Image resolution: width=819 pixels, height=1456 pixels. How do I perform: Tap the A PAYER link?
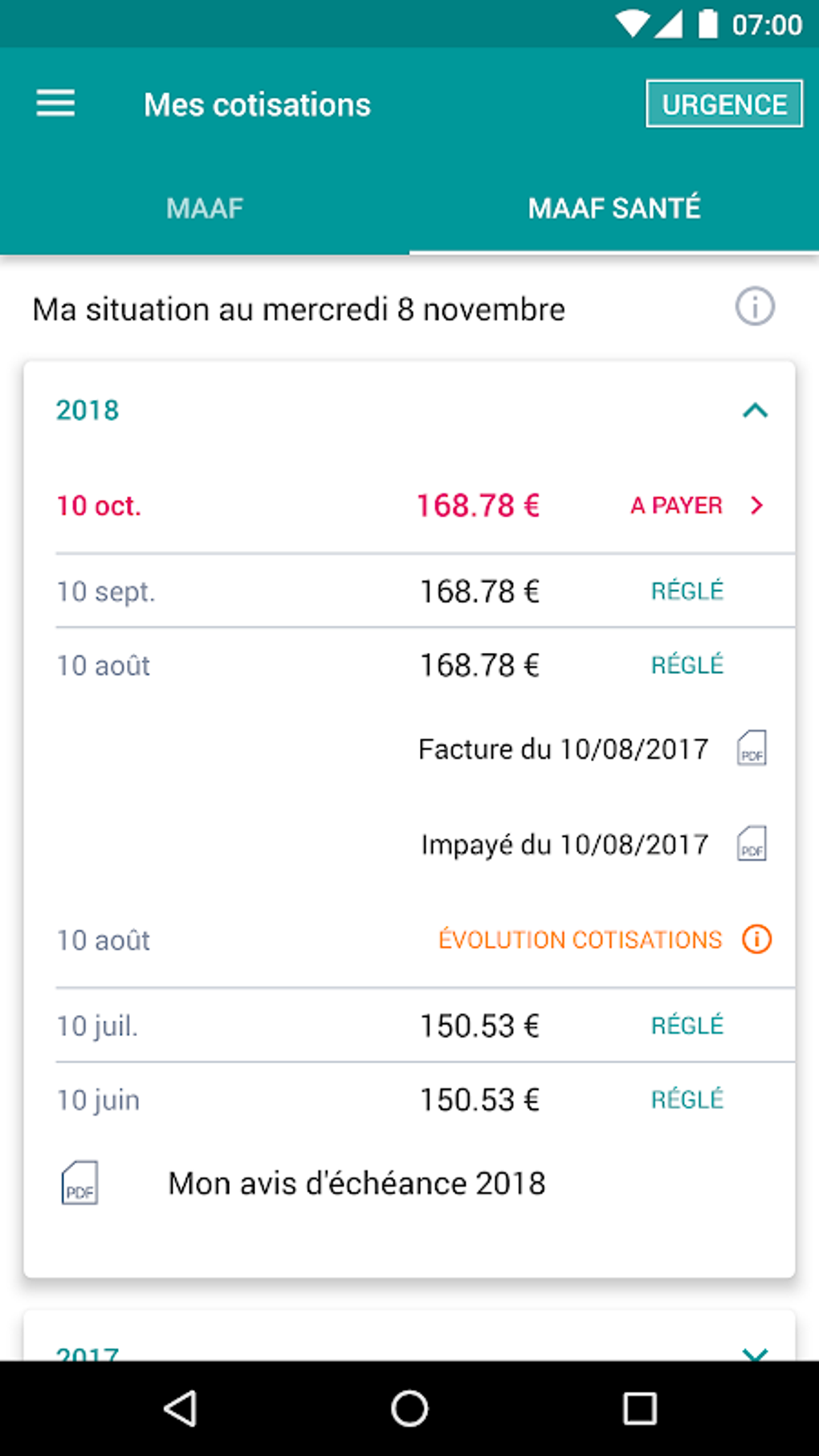click(676, 505)
